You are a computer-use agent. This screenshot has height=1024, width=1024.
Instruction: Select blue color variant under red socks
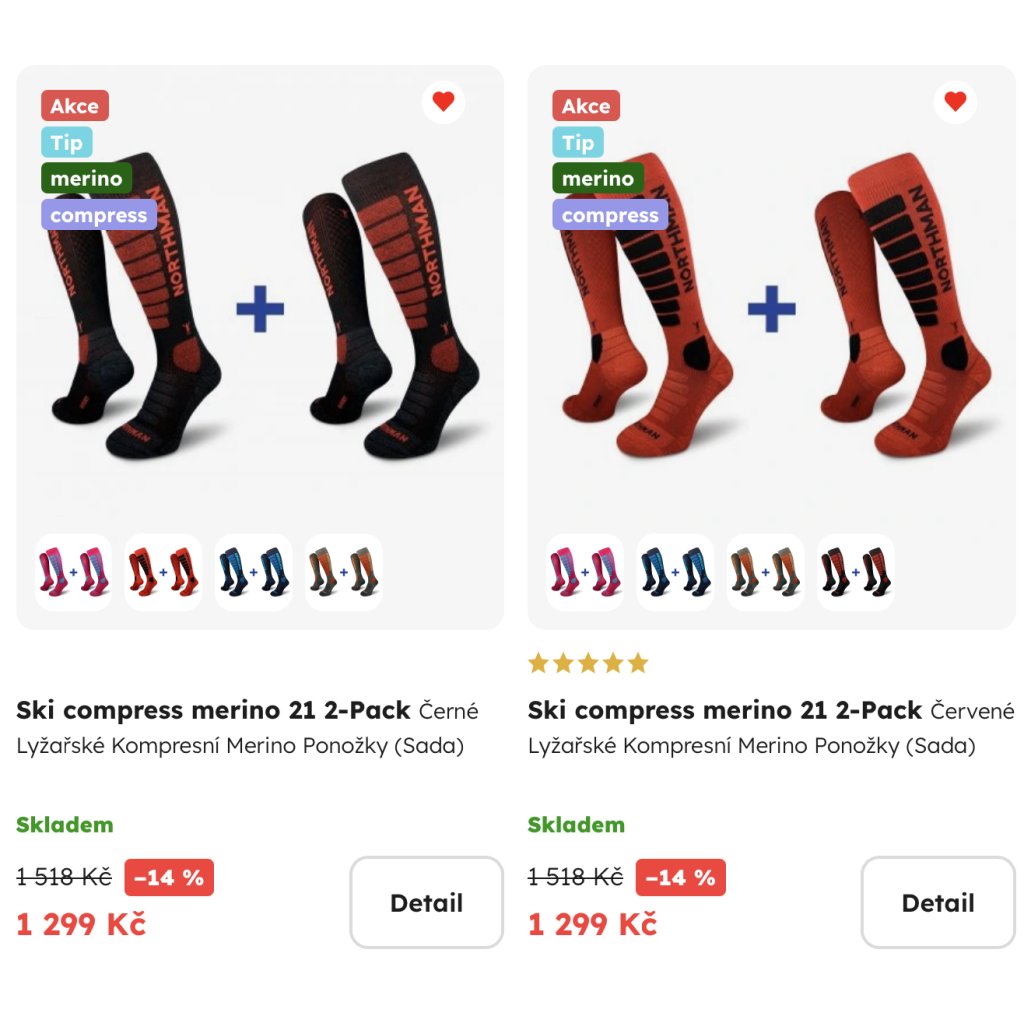pos(675,572)
